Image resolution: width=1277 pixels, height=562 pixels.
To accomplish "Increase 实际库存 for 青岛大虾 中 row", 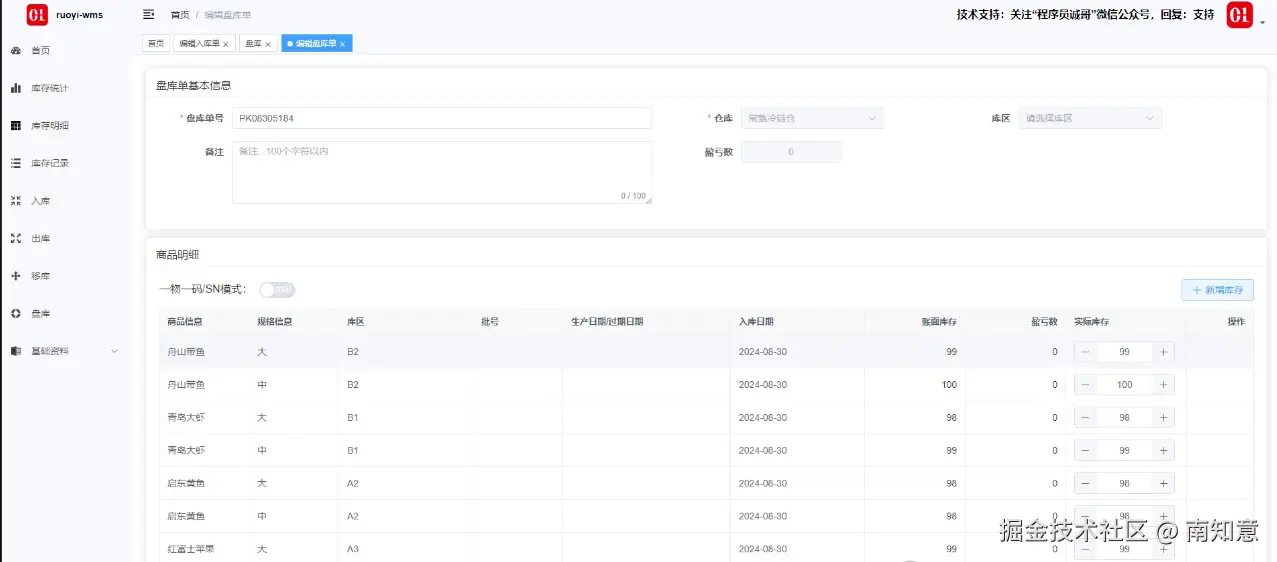I will click(x=1163, y=451).
